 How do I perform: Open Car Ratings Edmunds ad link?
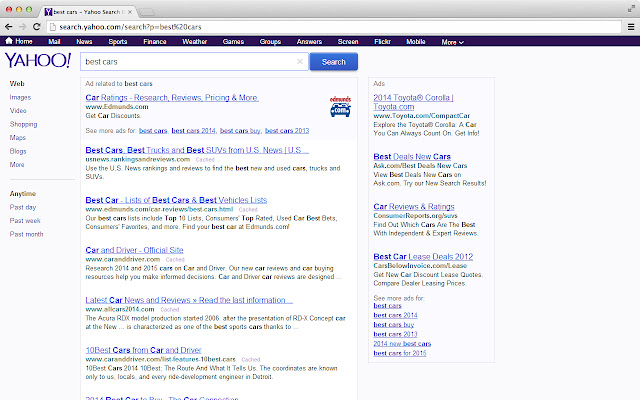[x=172, y=98]
